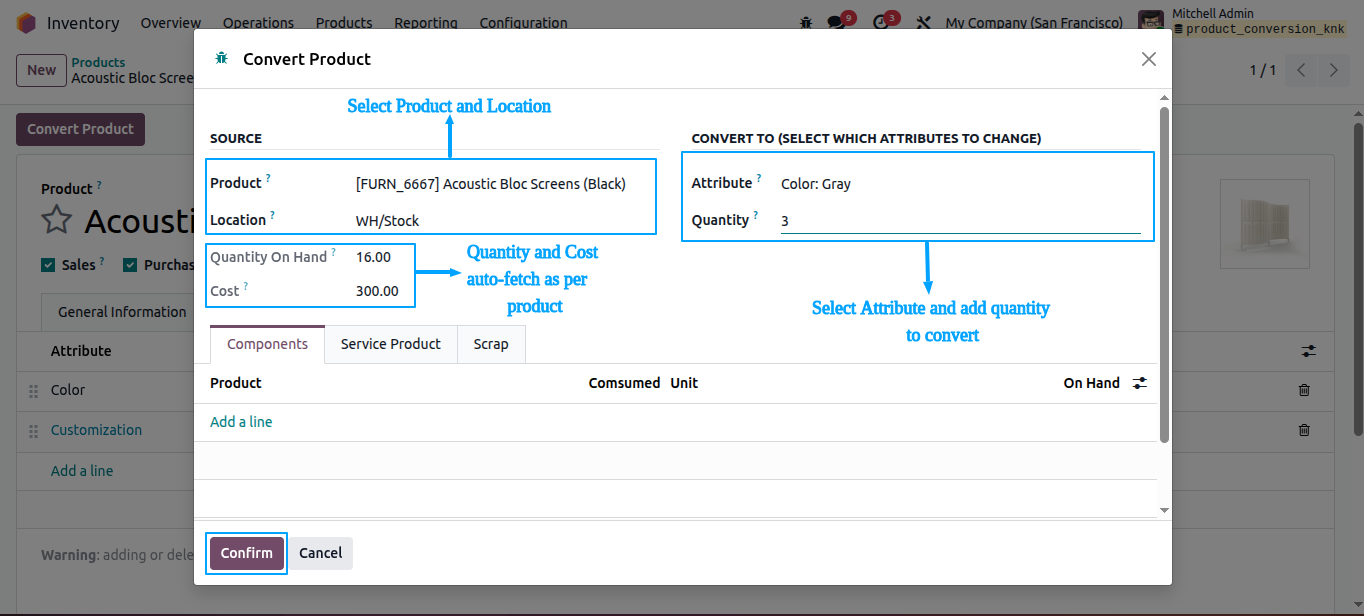Click help tooltip mark next to Cost label
This screenshot has width=1364, height=616.
click(x=246, y=286)
